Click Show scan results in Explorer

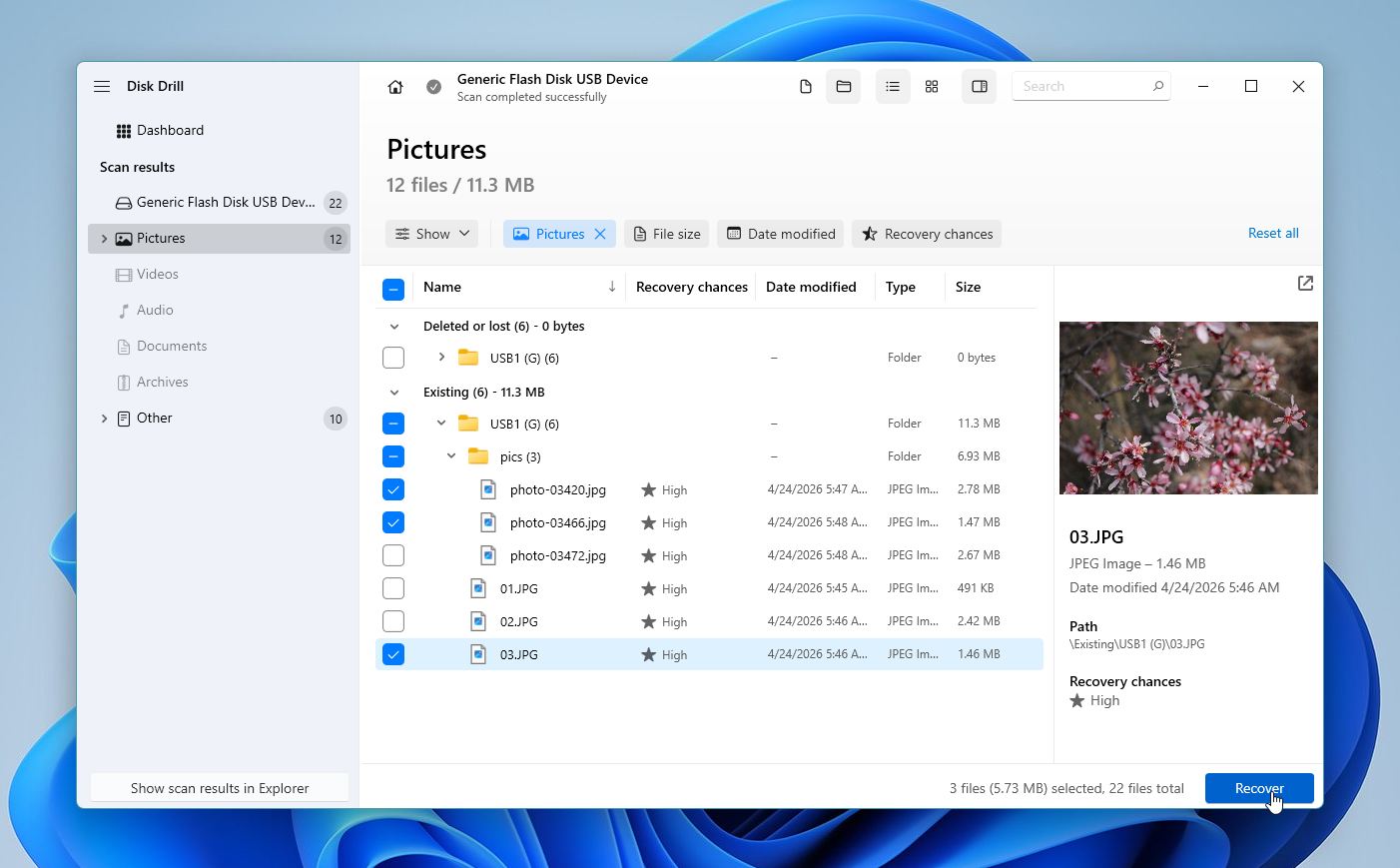pos(220,788)
